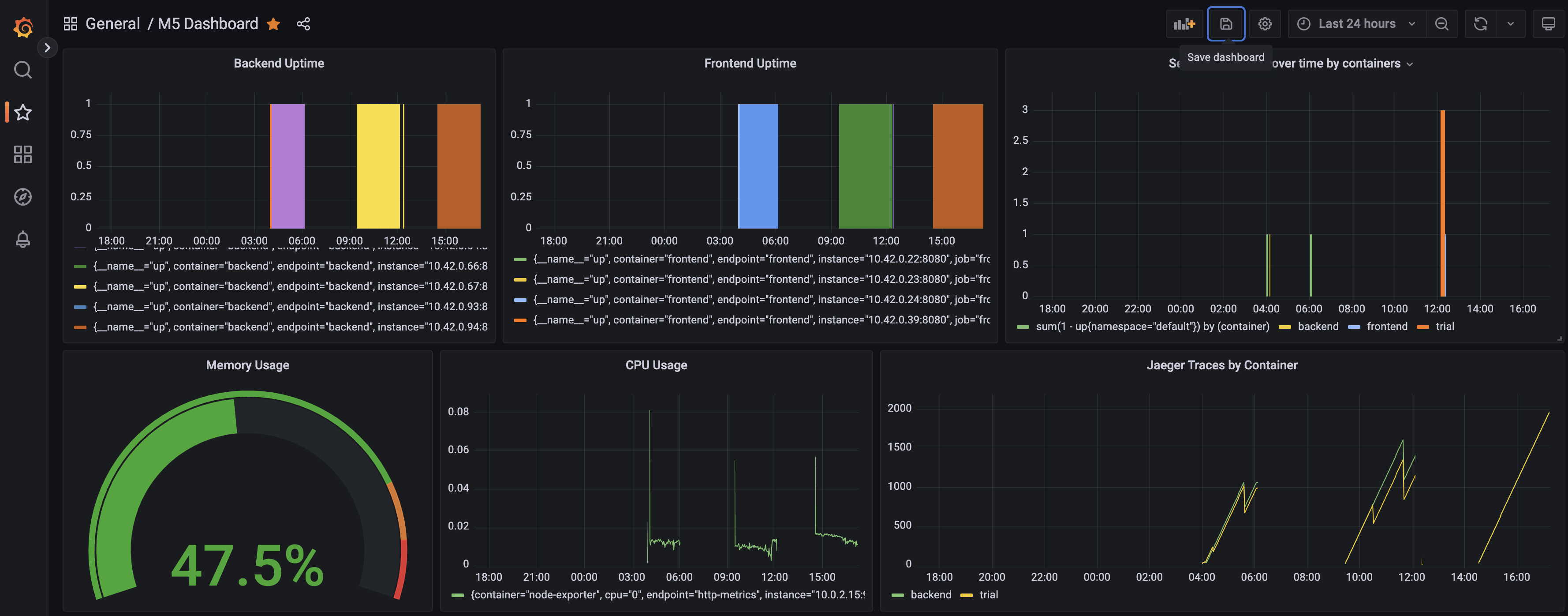This screenshot has height=616, width=1568.
Task: Share dashboard using the share icon
Action: (303, 24)
